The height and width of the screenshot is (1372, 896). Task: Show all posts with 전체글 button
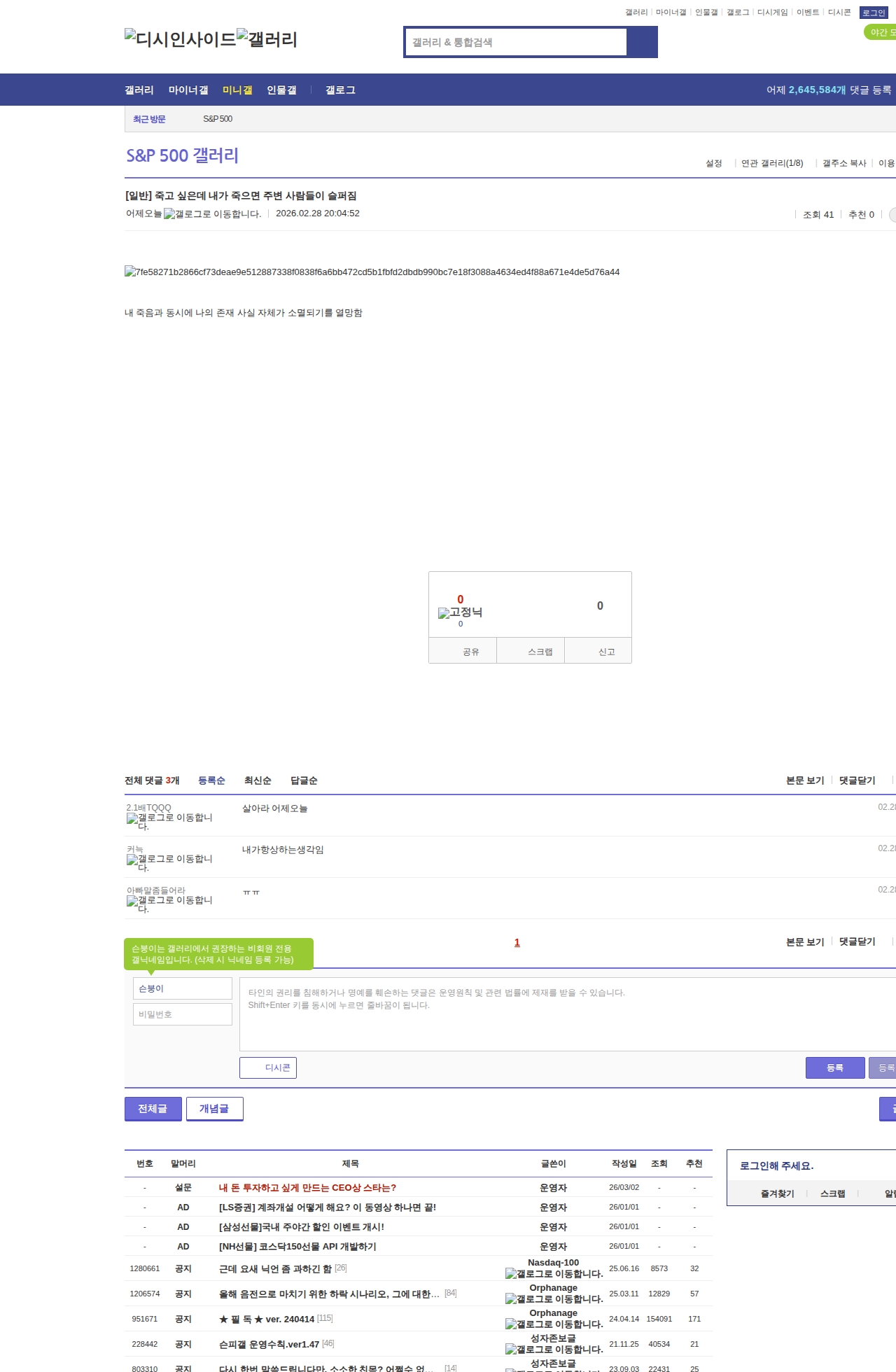tap(153, 1109)
